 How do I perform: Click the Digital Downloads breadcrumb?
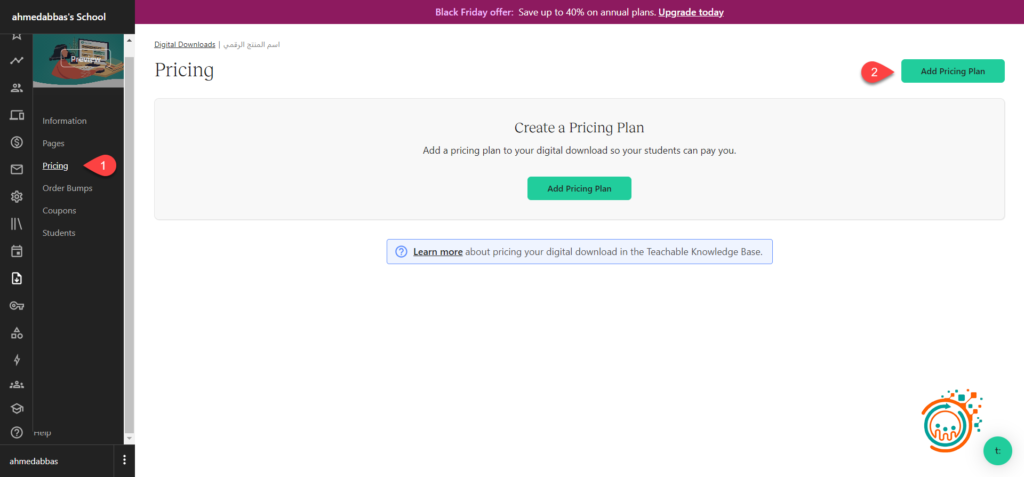pyautogui.click(x=184, y=45)
